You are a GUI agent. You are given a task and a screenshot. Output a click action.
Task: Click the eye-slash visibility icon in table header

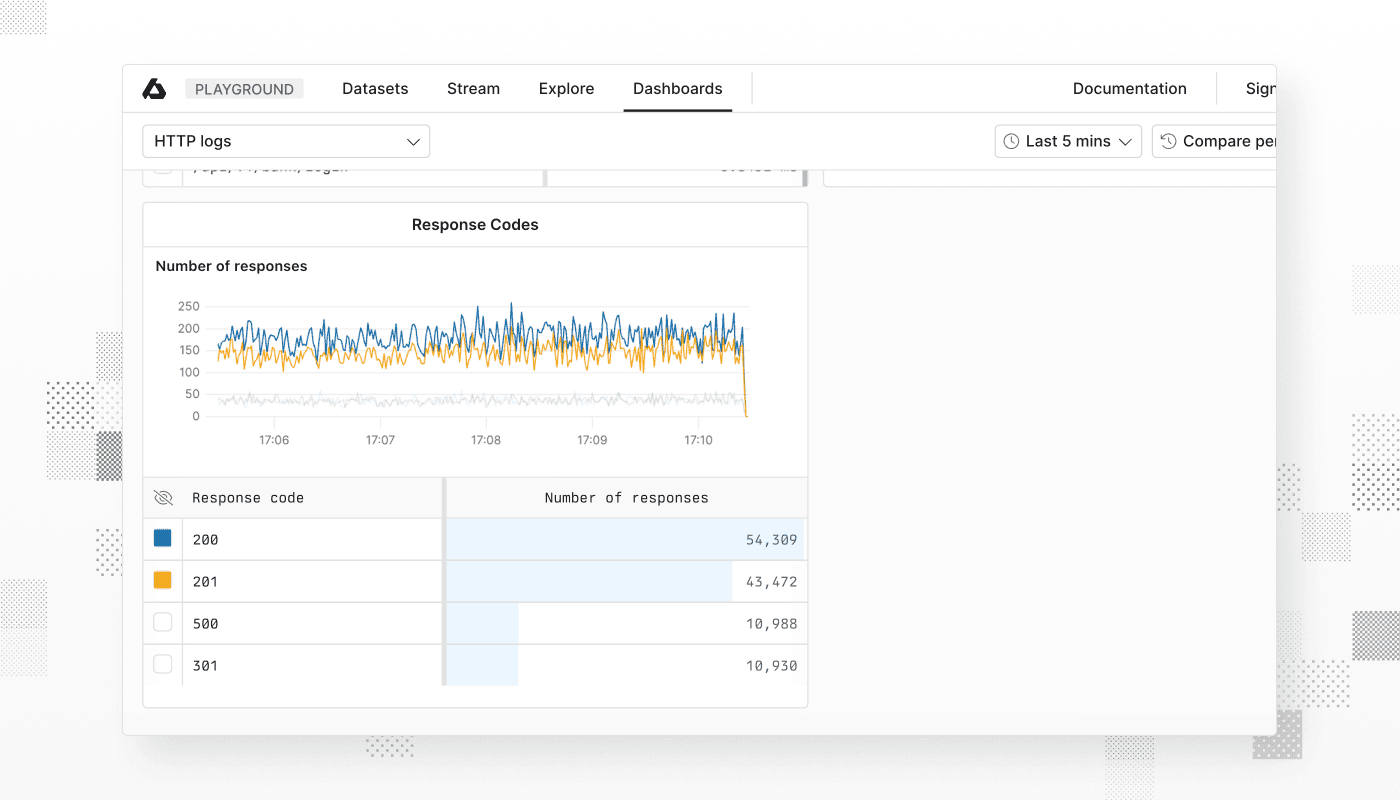(x=163, y=498)
